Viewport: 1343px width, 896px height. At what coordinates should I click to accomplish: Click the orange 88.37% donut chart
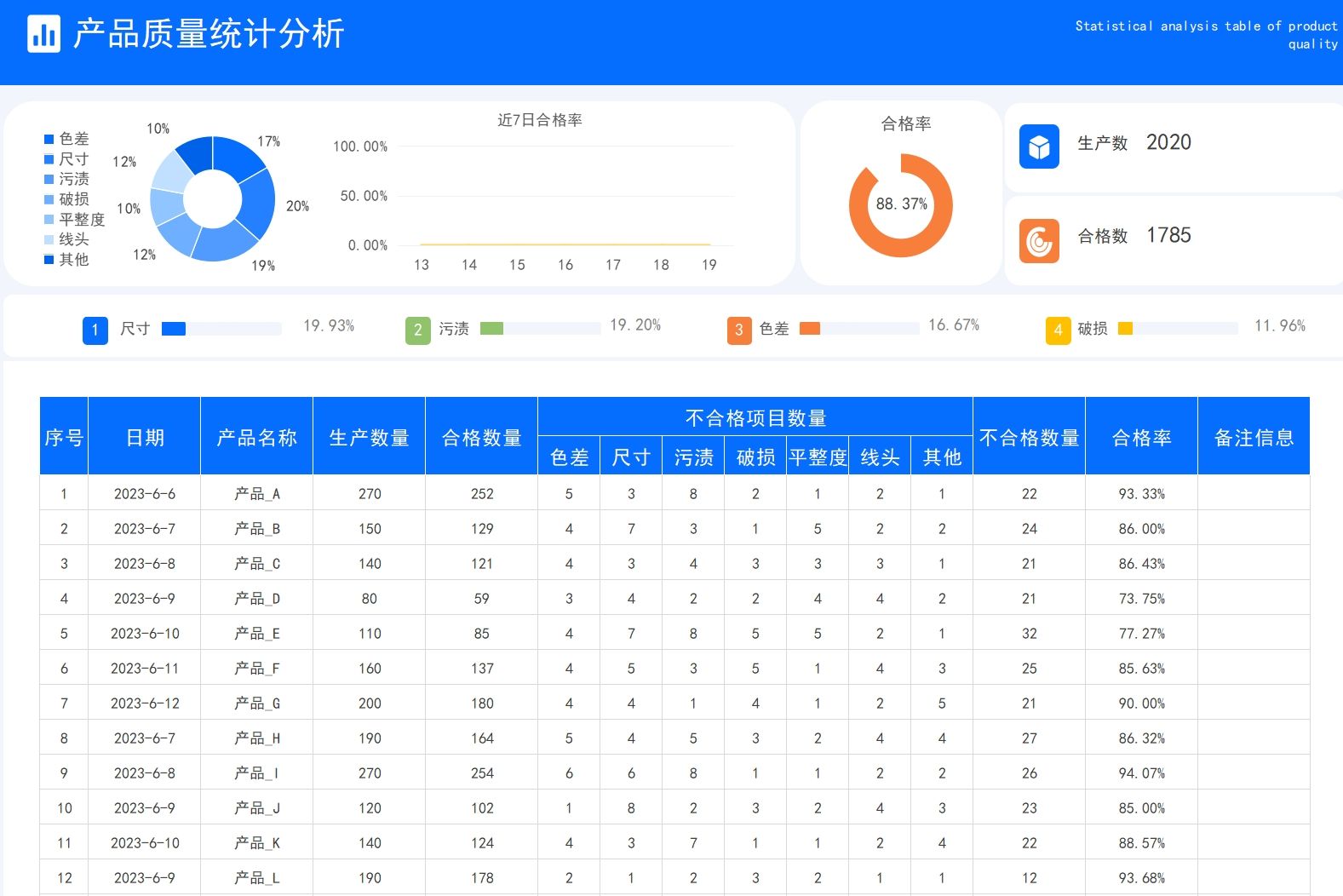coord(901,205)
